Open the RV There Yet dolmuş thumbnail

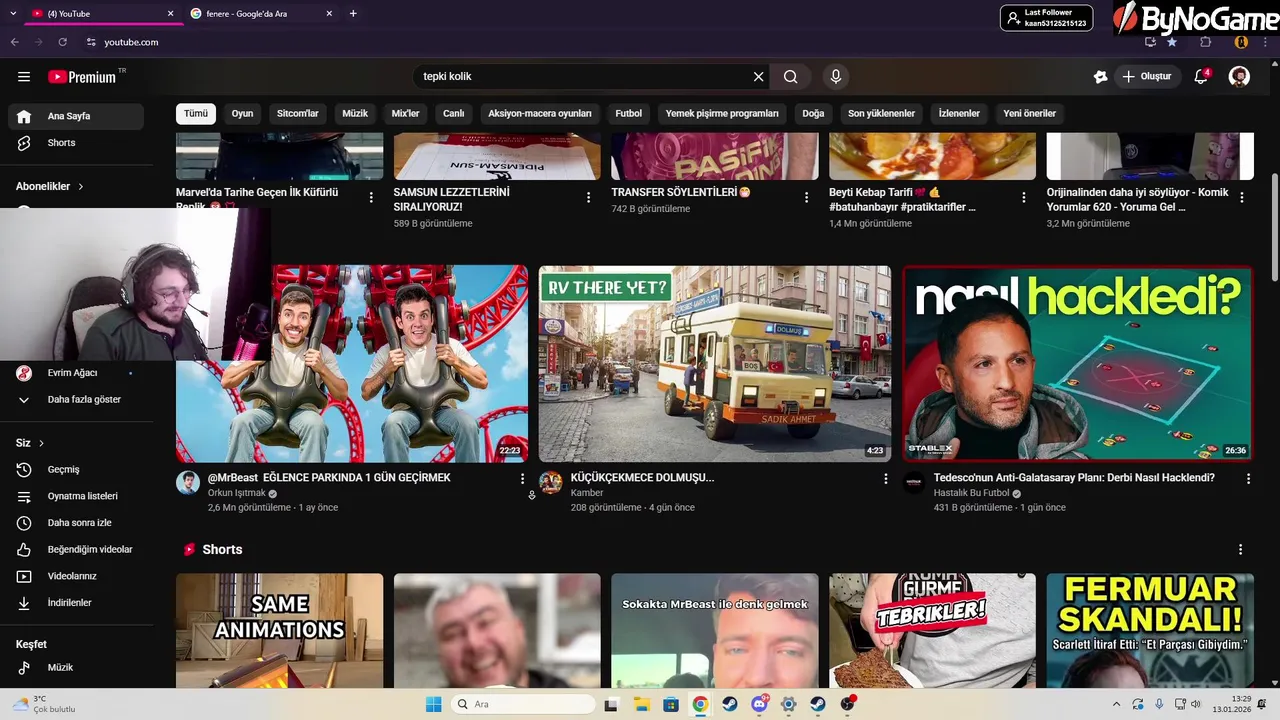pyautogui.click(x=715, y=364)
